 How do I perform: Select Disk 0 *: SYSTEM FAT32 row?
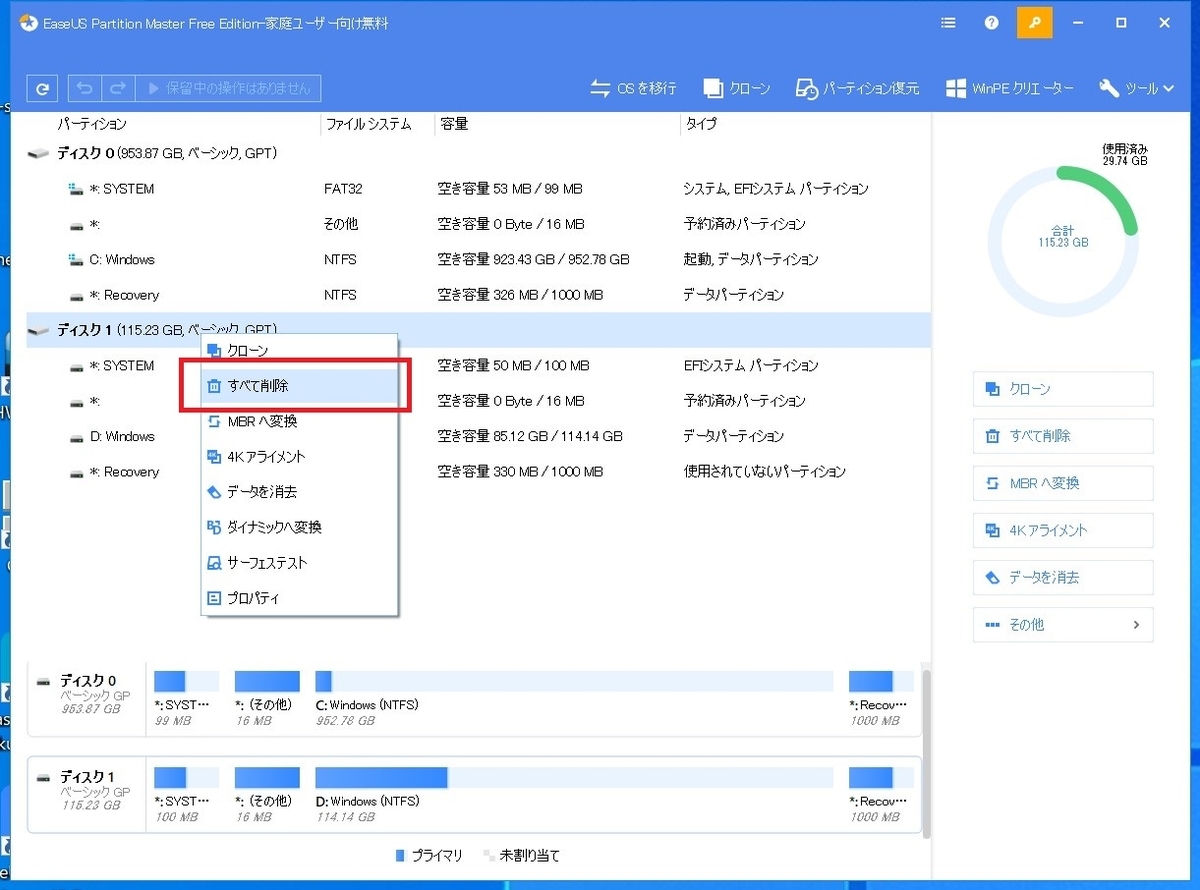click(x=478, y=188)
